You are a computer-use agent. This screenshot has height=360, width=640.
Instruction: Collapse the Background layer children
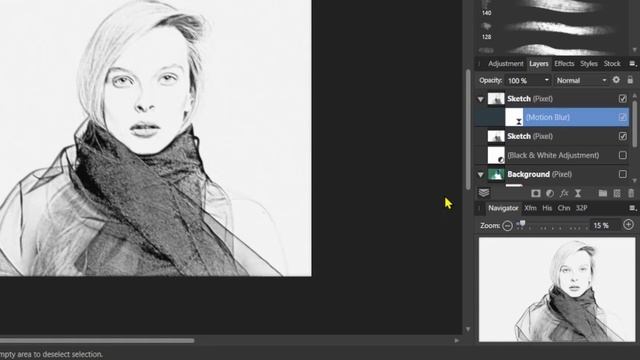(x=481, y=175)
